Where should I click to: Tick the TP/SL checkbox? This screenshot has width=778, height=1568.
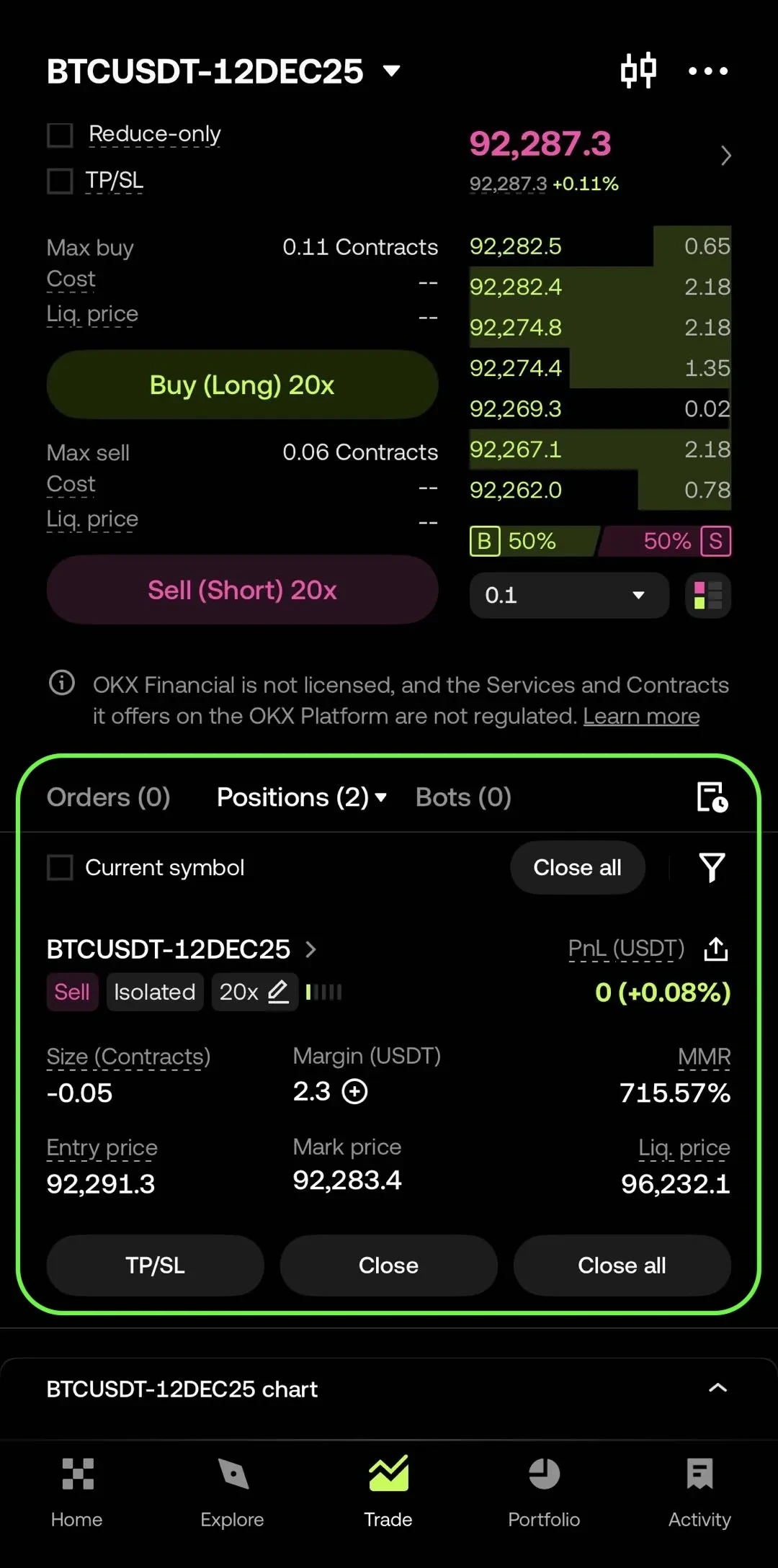[60, 181]
